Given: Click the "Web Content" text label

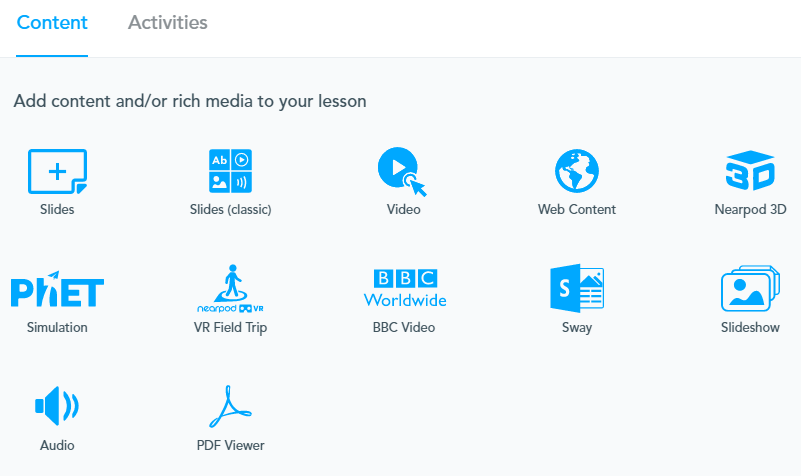Looking at the screenshot, I should point(577,210).
